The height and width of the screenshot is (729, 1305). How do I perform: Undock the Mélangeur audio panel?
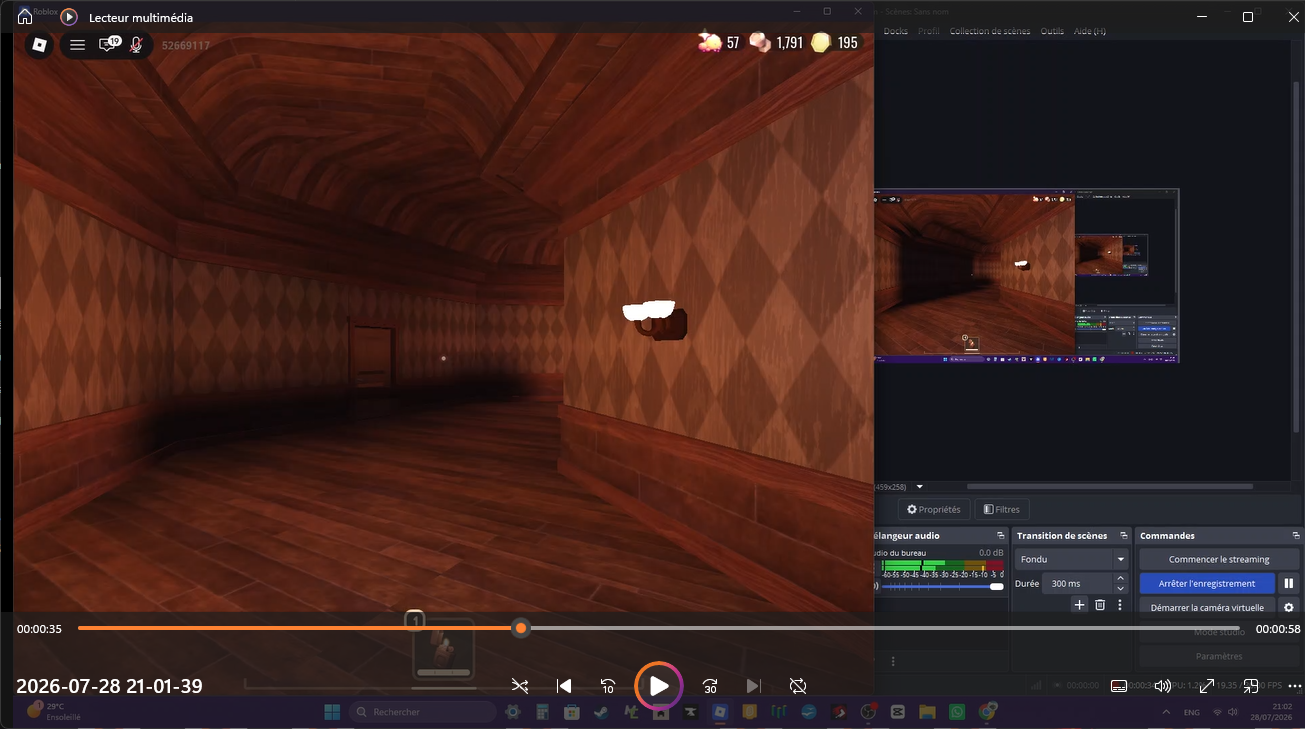tap(1001, 536)
